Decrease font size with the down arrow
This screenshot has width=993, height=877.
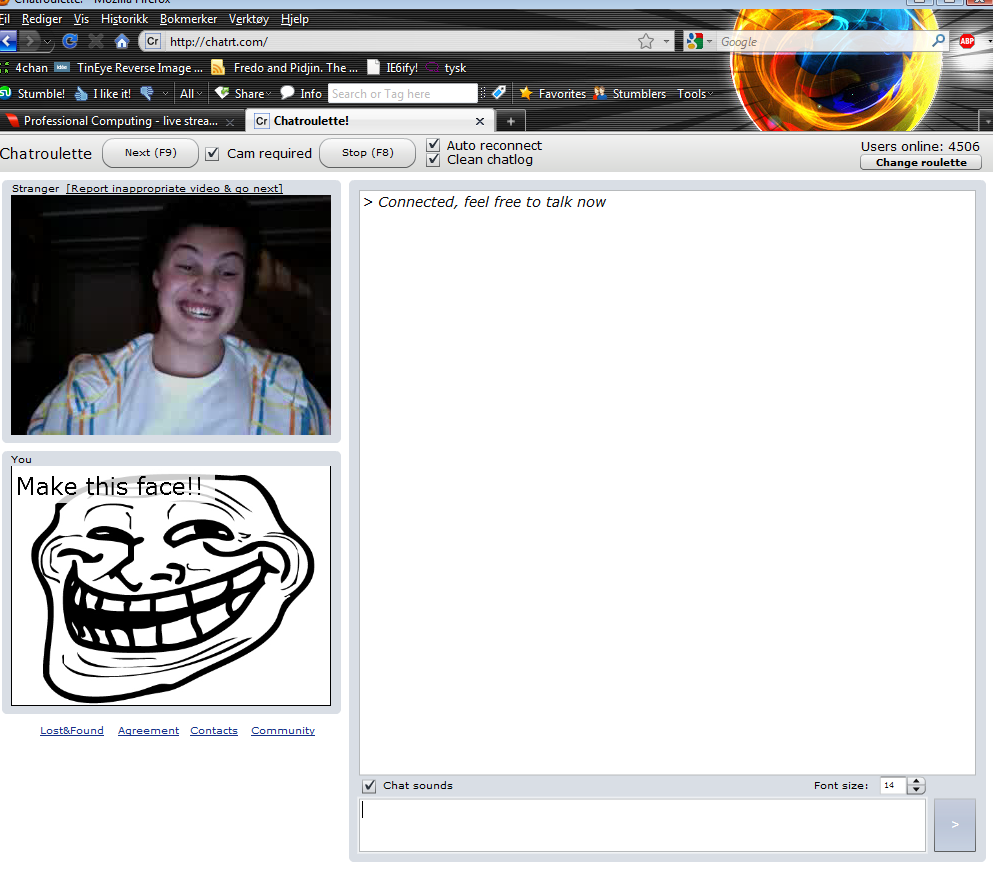coord(916,790)
